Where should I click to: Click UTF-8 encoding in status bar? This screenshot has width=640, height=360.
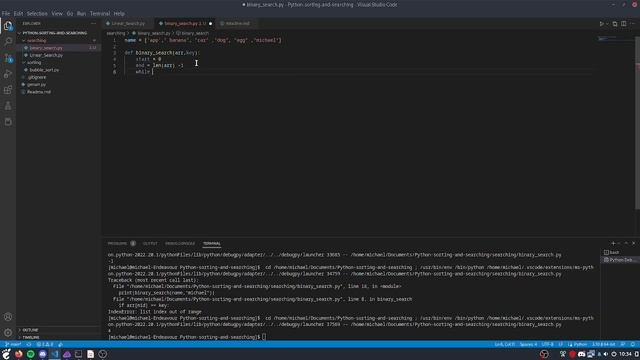[x=547, y=344]
